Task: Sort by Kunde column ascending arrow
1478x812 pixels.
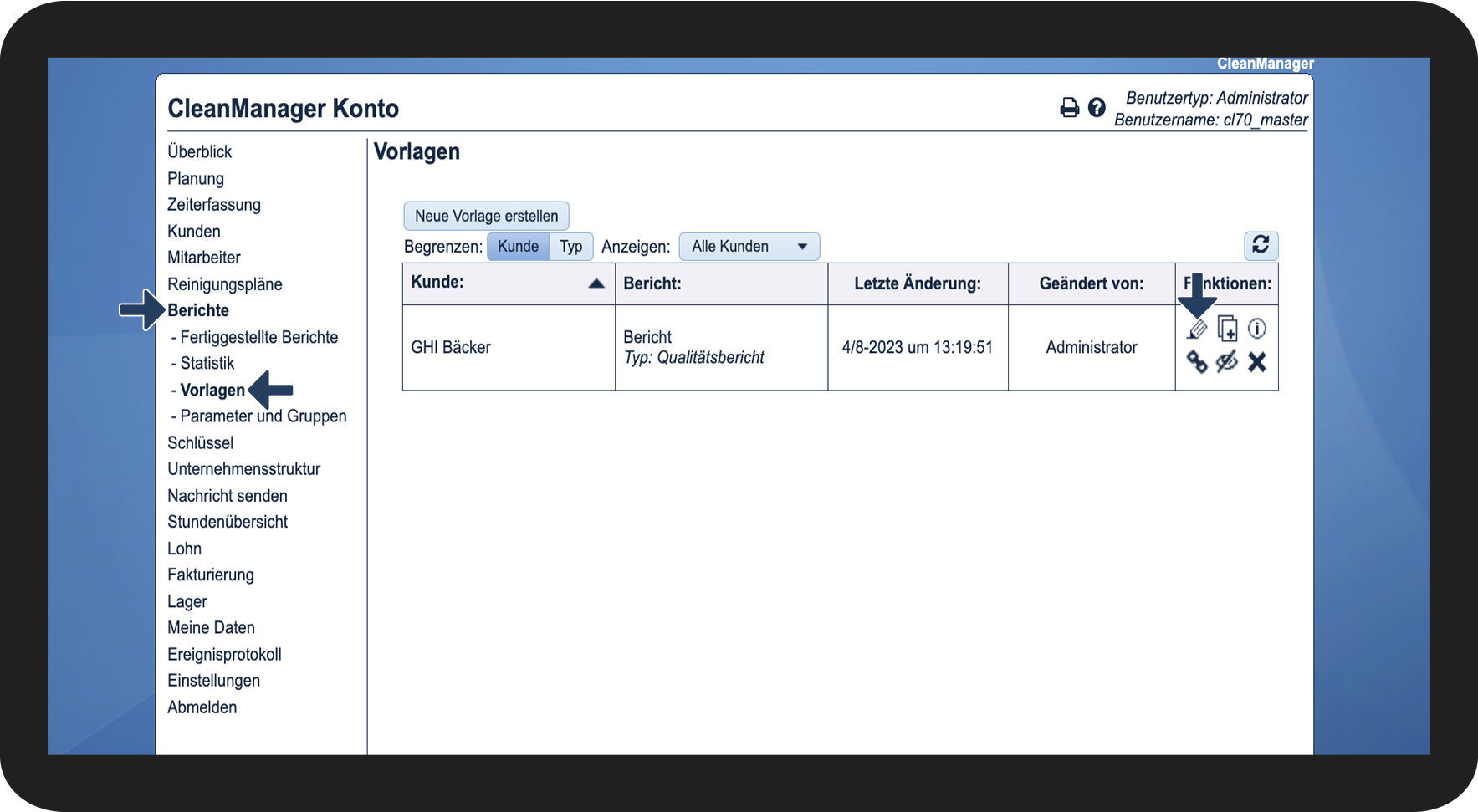Action: tap(596, 283)
